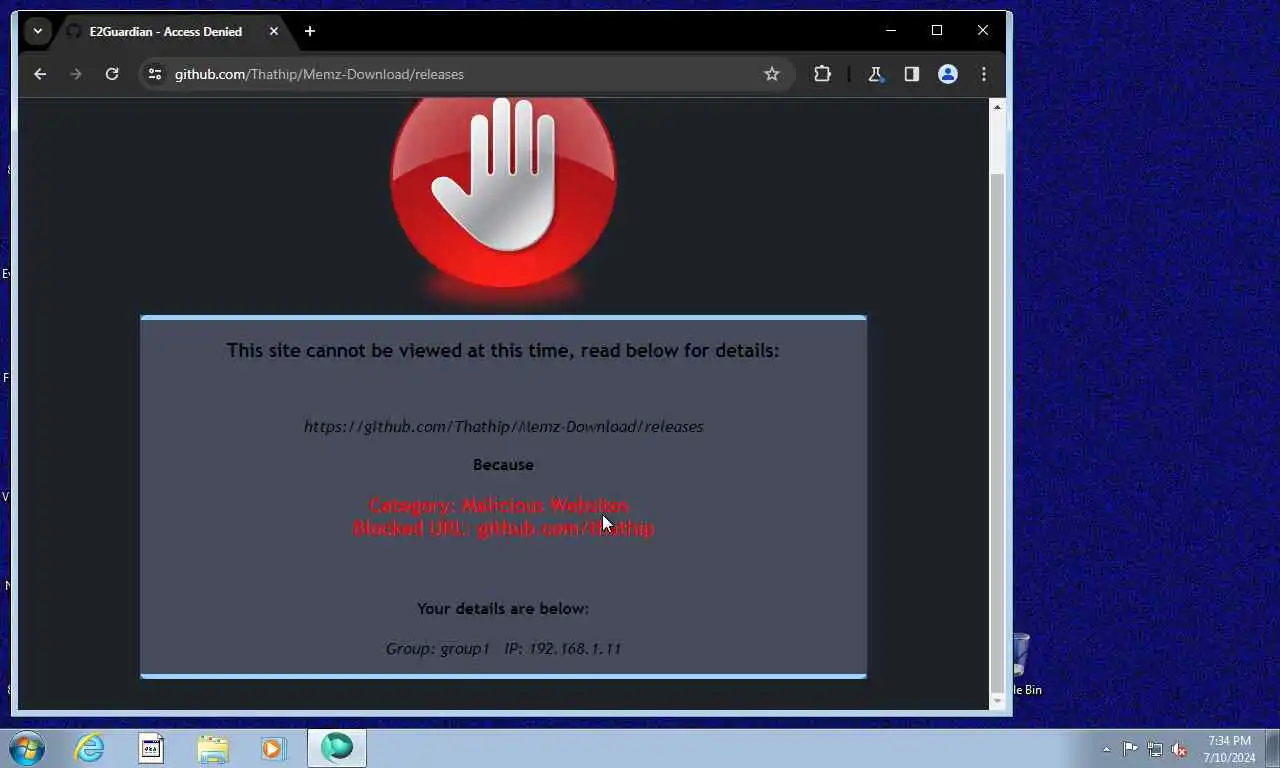Close the E2Guardian tab
The width and height of the screenshot is (1280, 768).
(x=274, y=32)
